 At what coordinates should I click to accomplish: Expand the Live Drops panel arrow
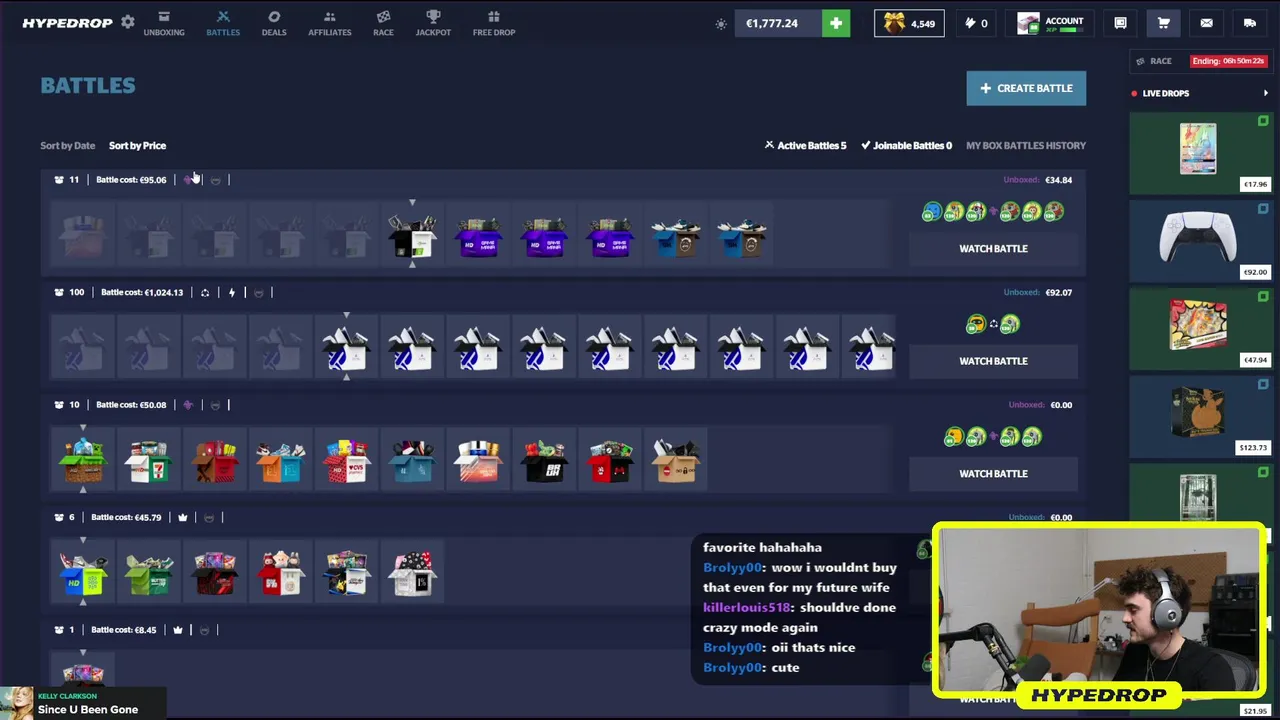click(1265, 93)
